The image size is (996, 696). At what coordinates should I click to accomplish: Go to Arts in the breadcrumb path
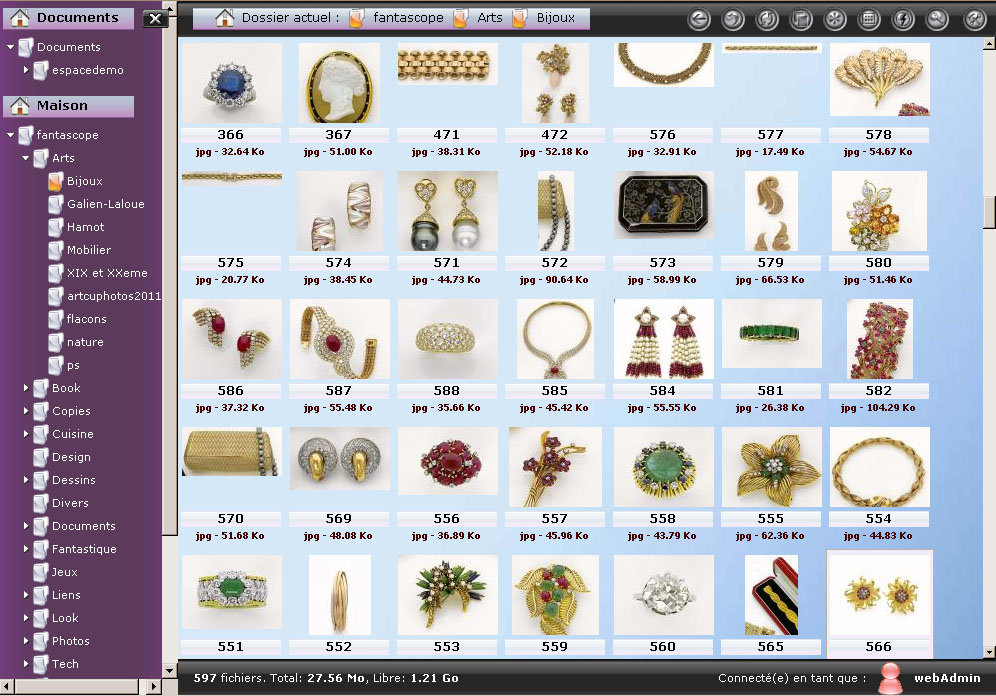[x=490, y=18]
